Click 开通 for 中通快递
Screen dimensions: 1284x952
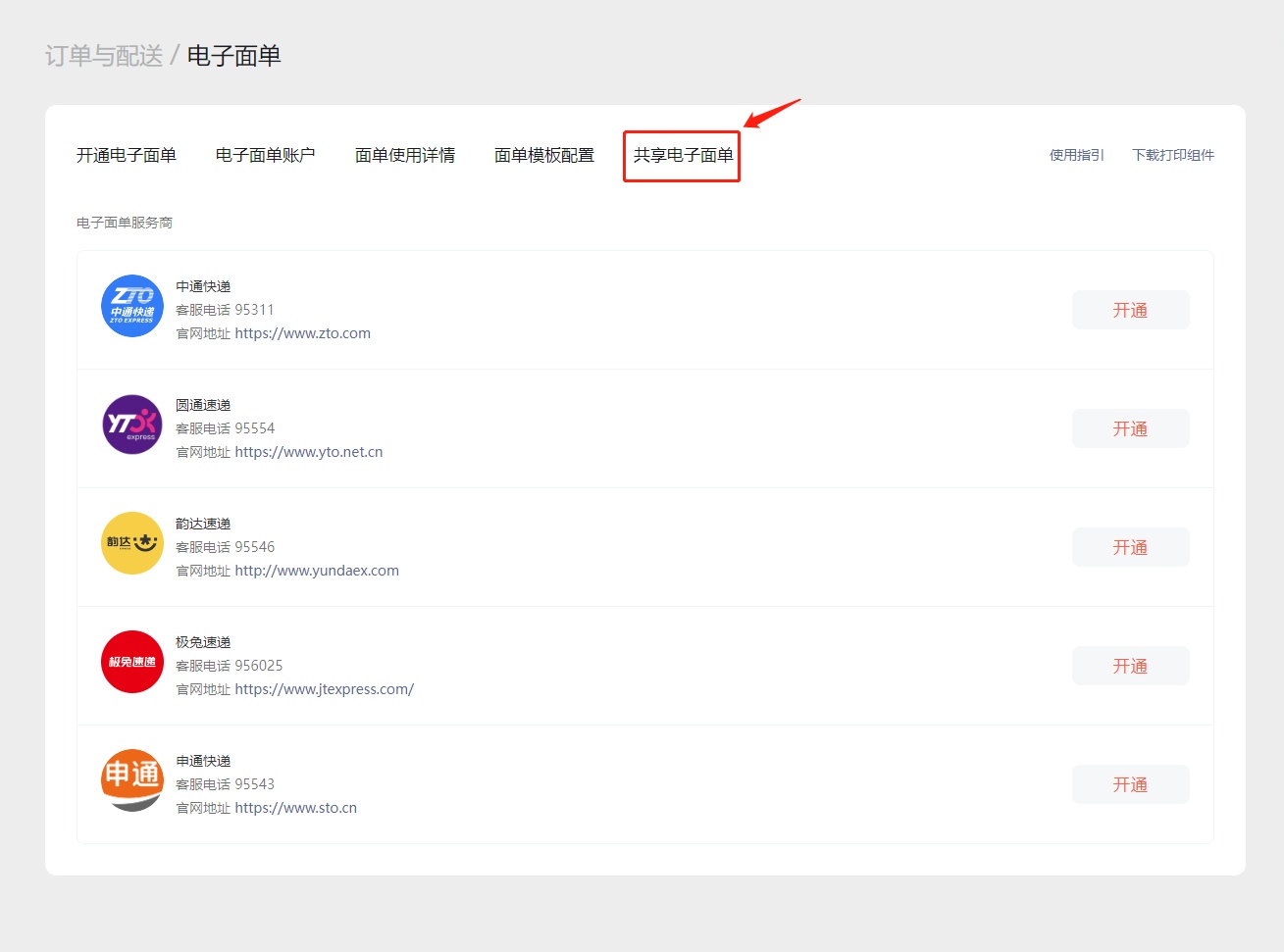1130,310
